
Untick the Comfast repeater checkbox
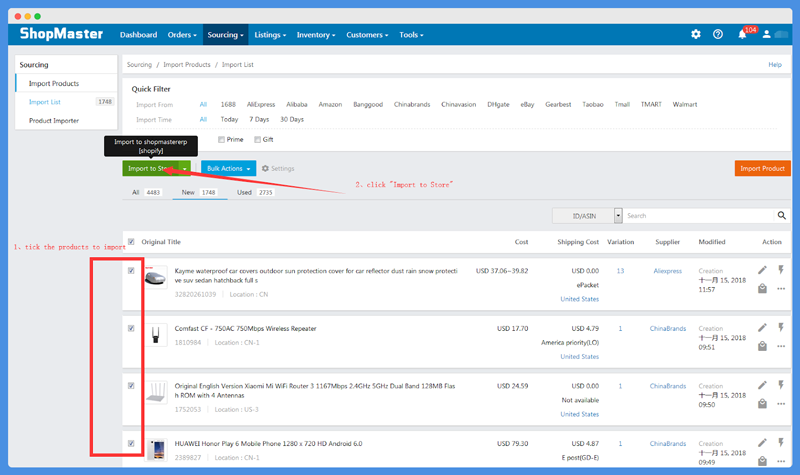tap(131, 329)
